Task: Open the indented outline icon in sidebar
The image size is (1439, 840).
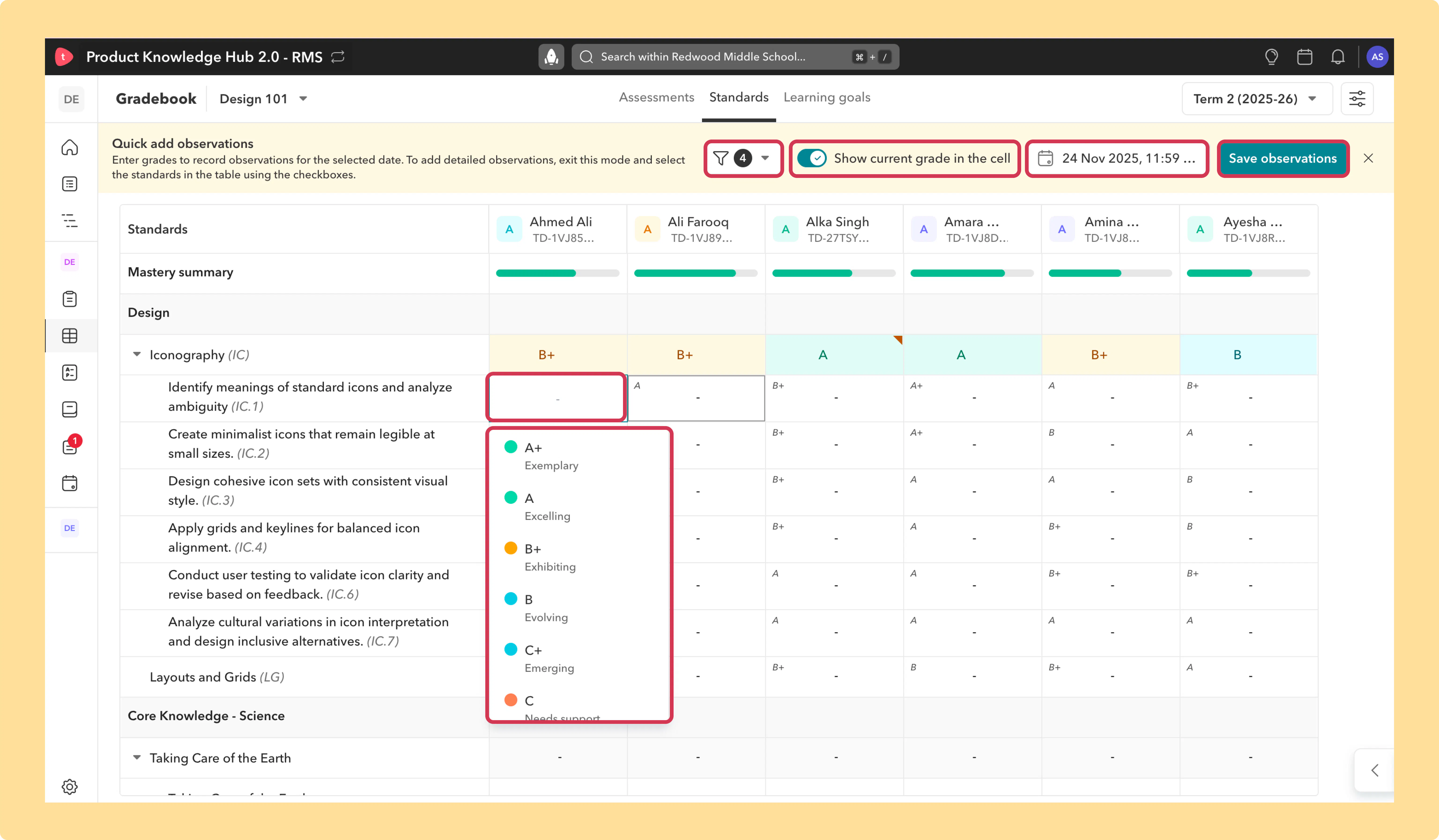Action: 70,220
